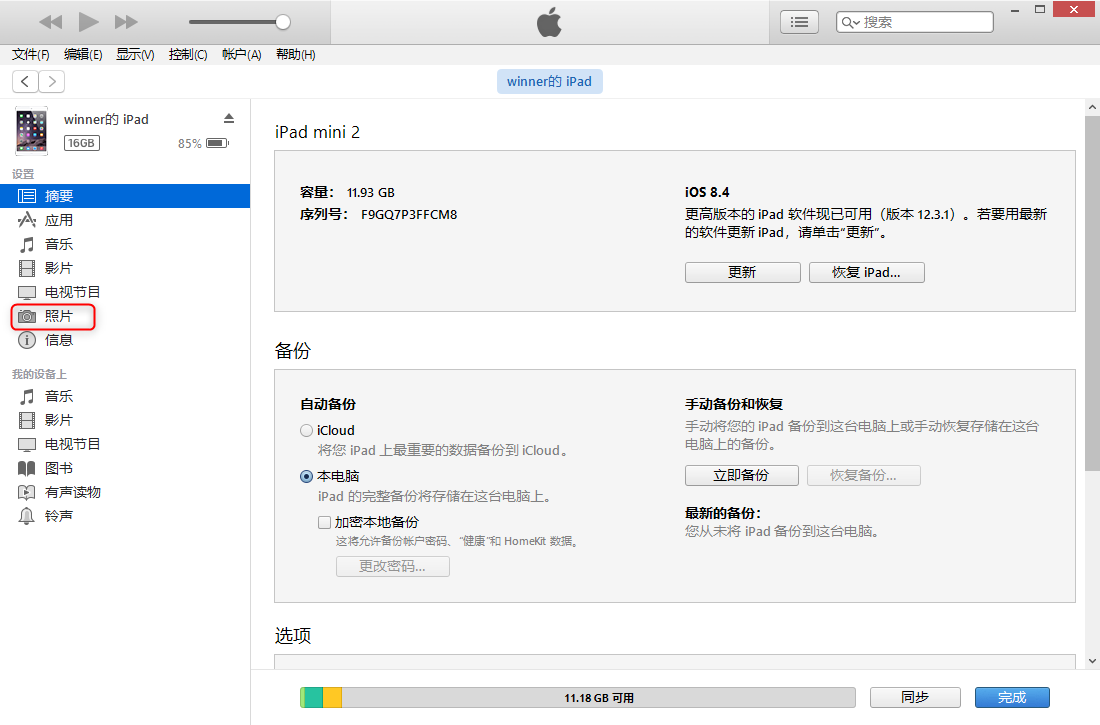Open 应用 apps icon in sidebar

pyautogui.click(x=27, y=220)
